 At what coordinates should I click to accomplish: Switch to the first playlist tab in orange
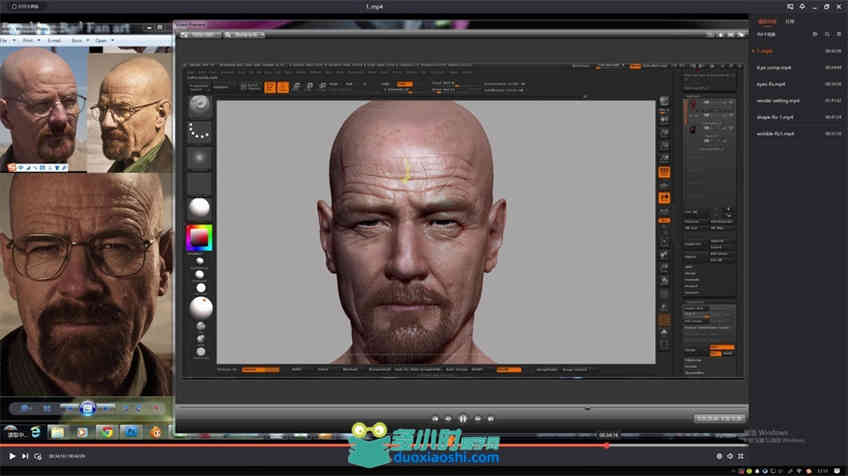(767, 21)
